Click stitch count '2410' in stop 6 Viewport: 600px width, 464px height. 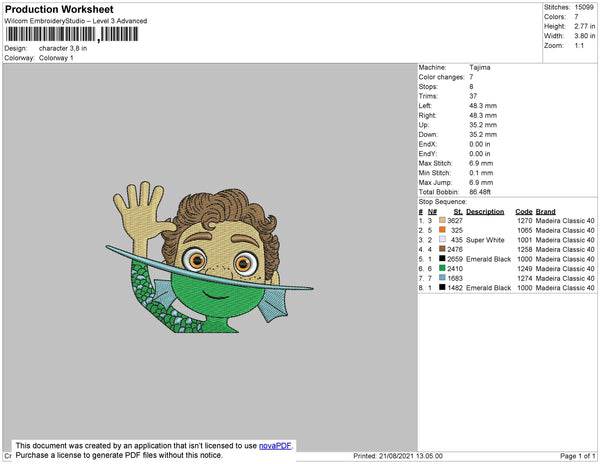click(x=455, y=269)
